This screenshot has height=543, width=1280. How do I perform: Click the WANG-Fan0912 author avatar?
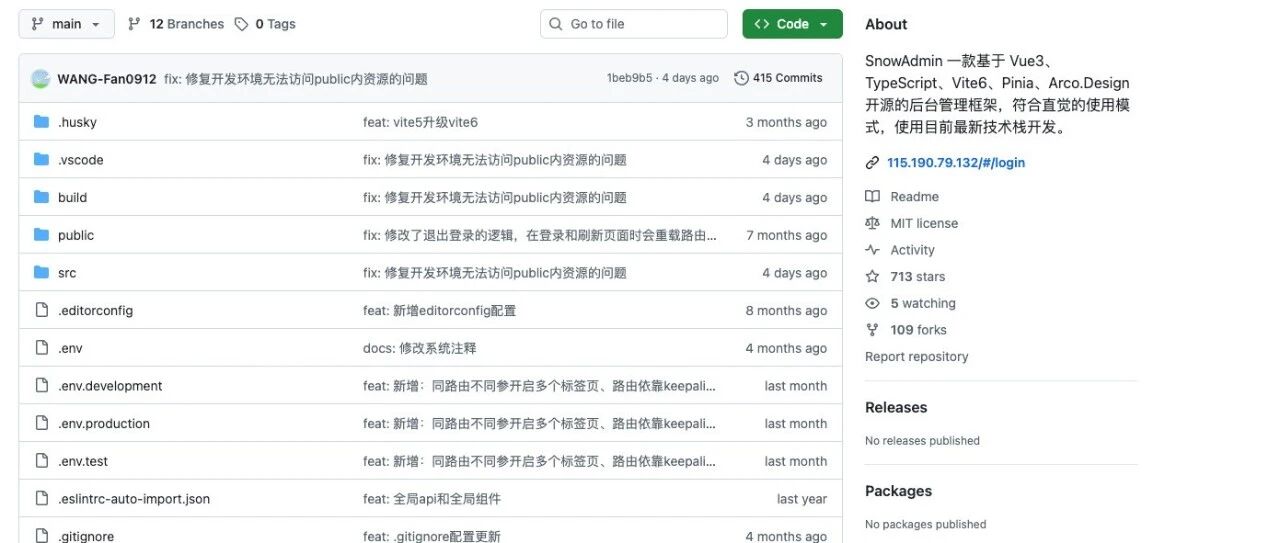click(x=41, y=79)
